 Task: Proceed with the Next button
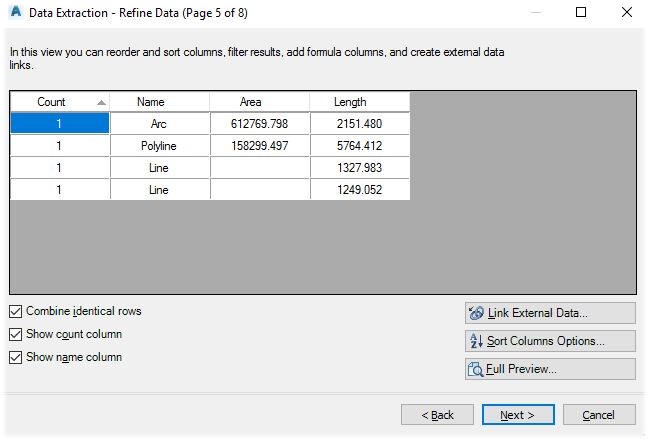pyautogui.click(x=518, y=415)
